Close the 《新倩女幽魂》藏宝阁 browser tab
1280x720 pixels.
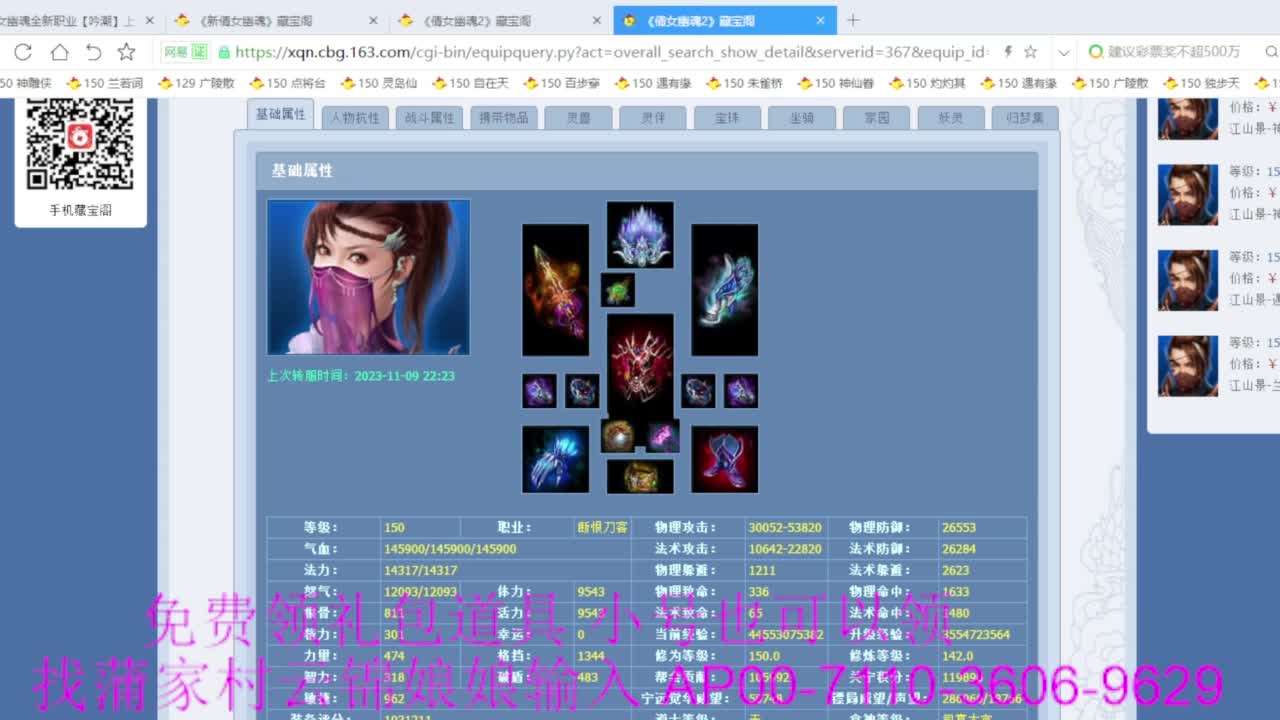tap(374, 20)
